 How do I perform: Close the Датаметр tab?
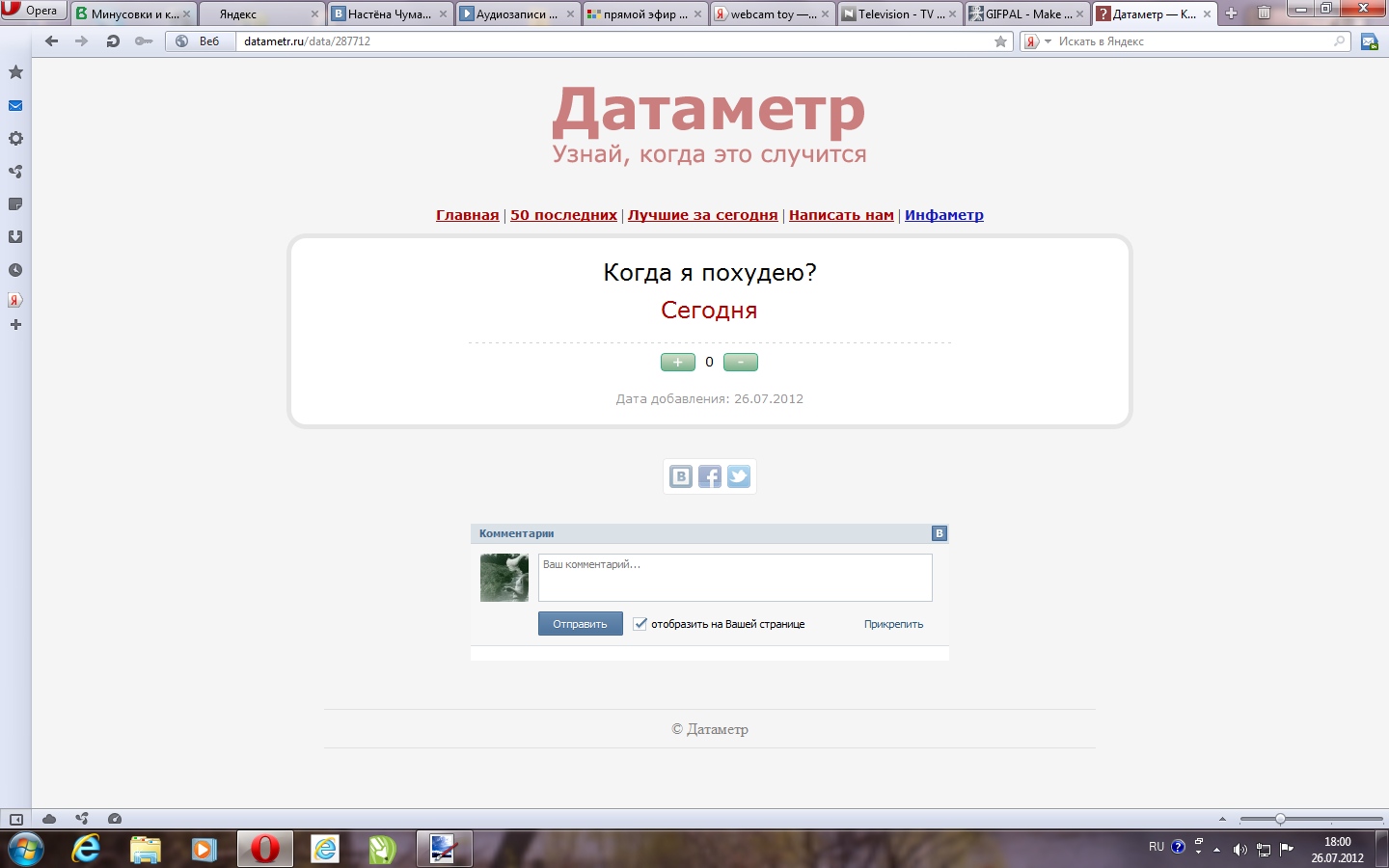point(1207,14)
